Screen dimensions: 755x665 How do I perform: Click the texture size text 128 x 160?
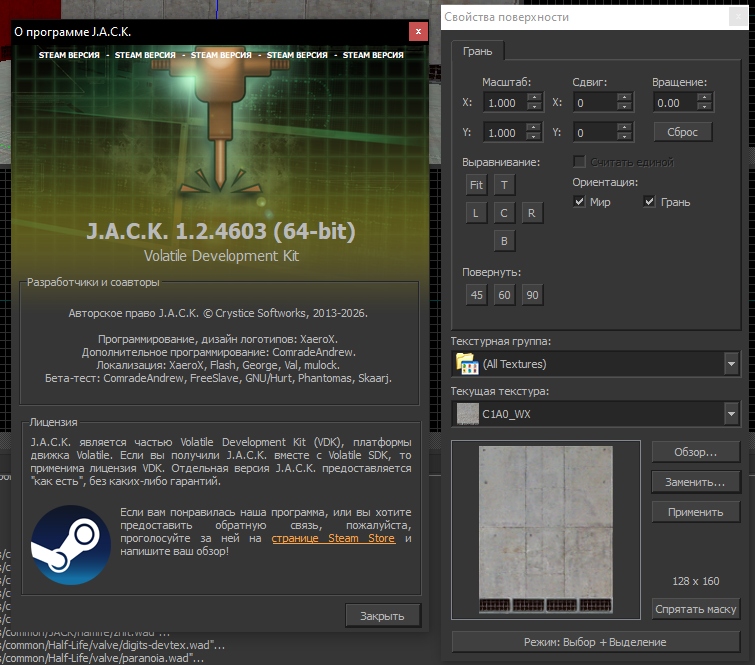696,581
